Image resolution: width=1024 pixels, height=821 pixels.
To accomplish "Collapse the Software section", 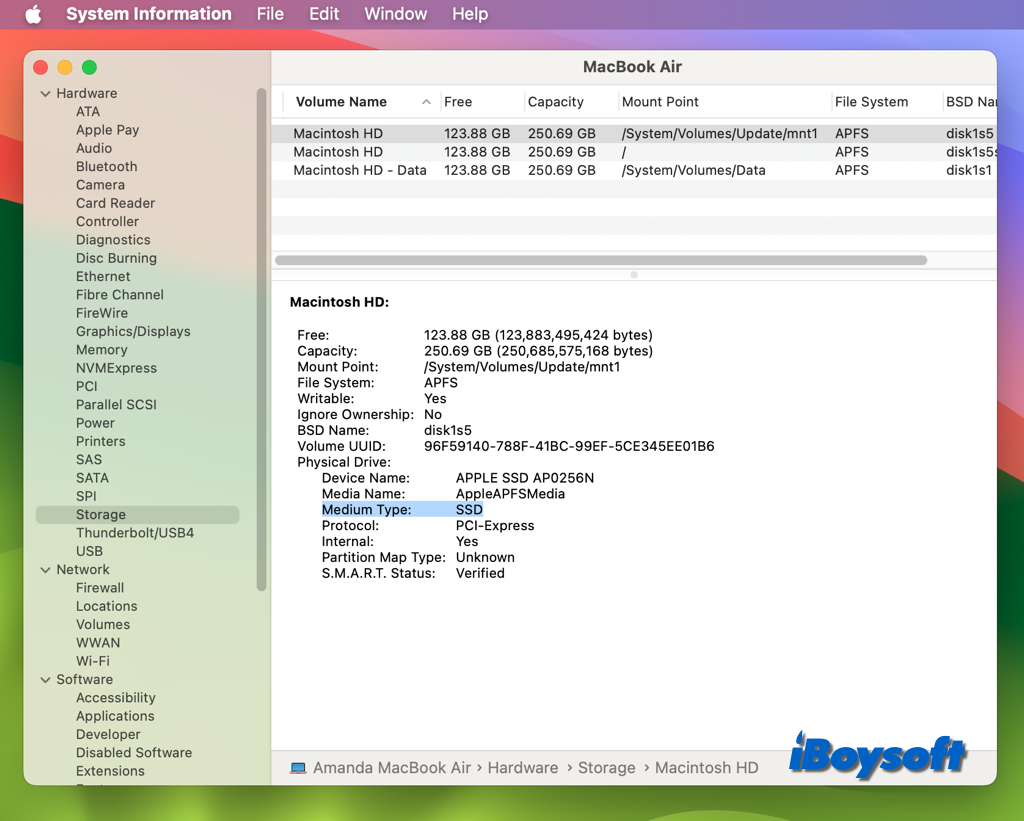I will (x=45, y=680).
